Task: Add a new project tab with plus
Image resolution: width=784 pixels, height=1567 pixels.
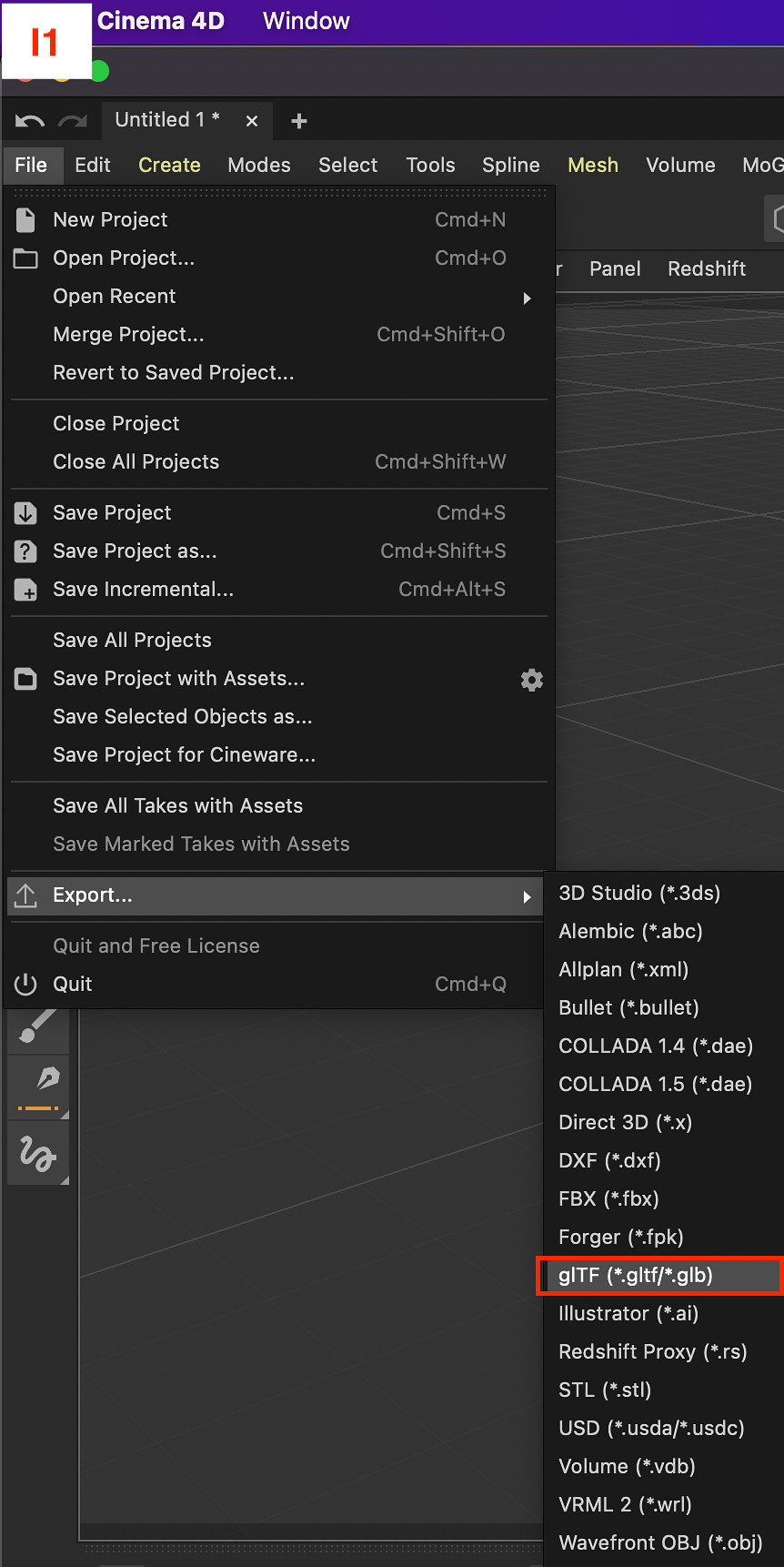Action: point(298,121)
